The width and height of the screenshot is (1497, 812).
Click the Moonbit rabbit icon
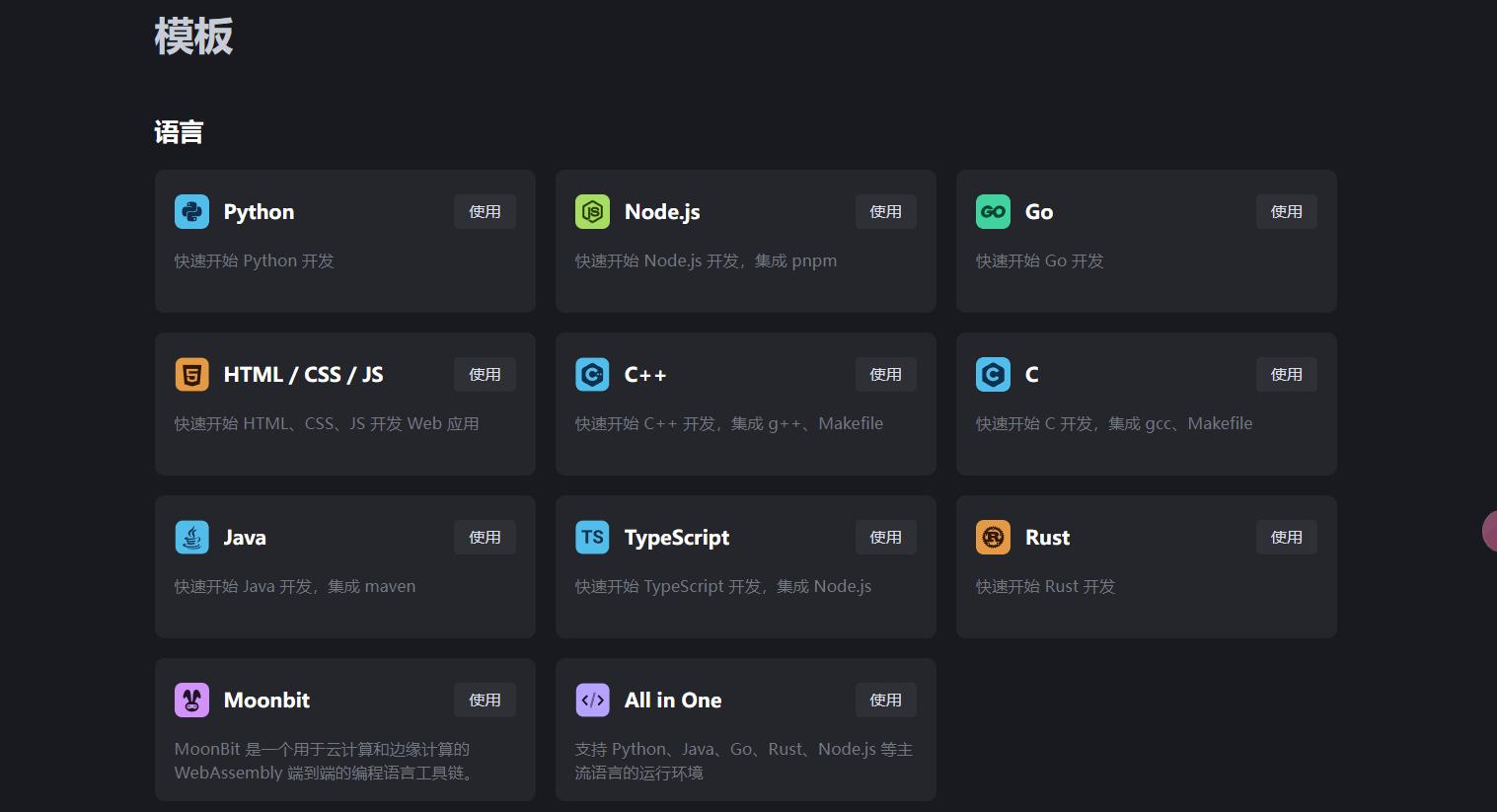191,700
